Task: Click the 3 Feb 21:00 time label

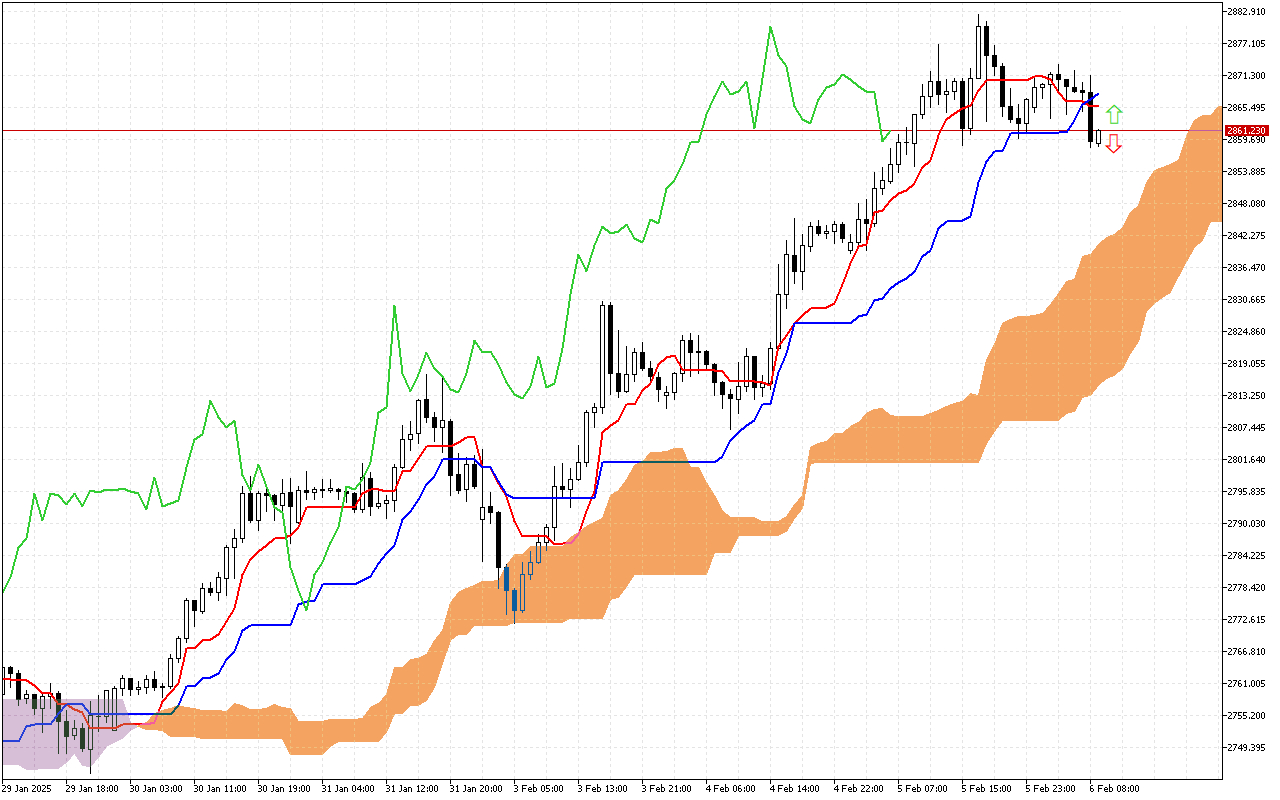Action: click(x=665, y=788)
